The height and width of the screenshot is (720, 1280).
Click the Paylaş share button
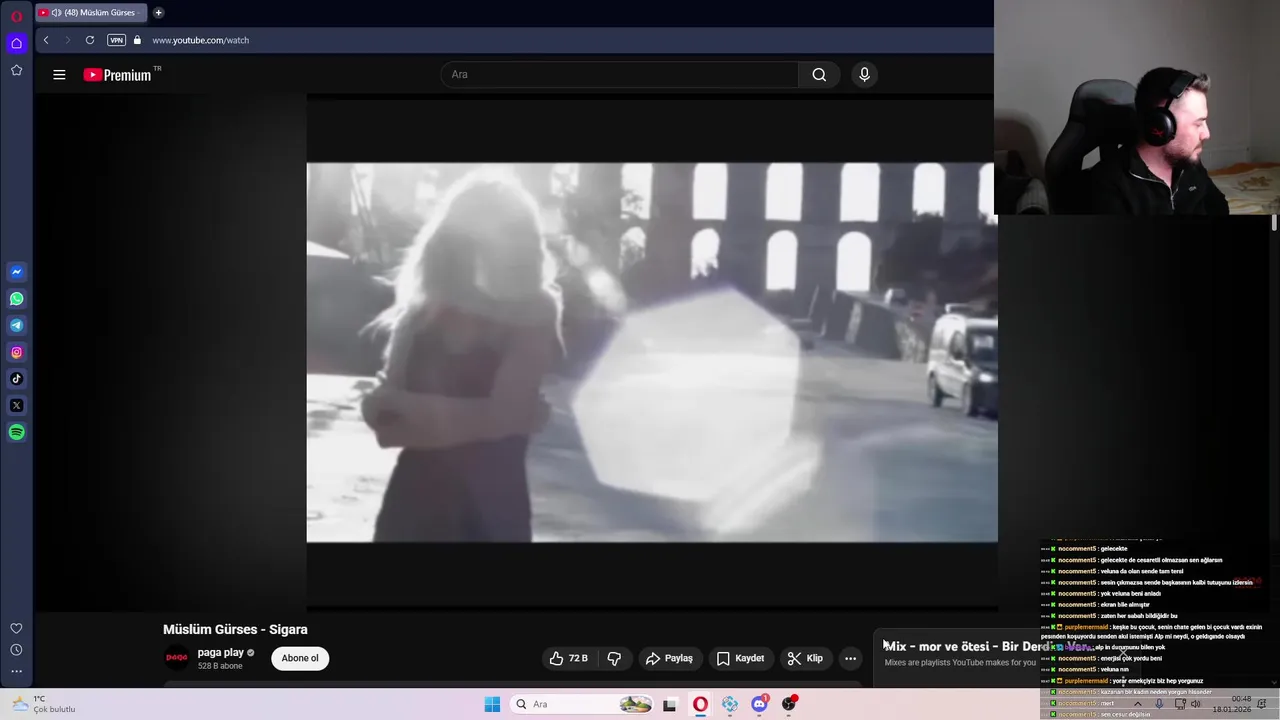pos(669,658)
